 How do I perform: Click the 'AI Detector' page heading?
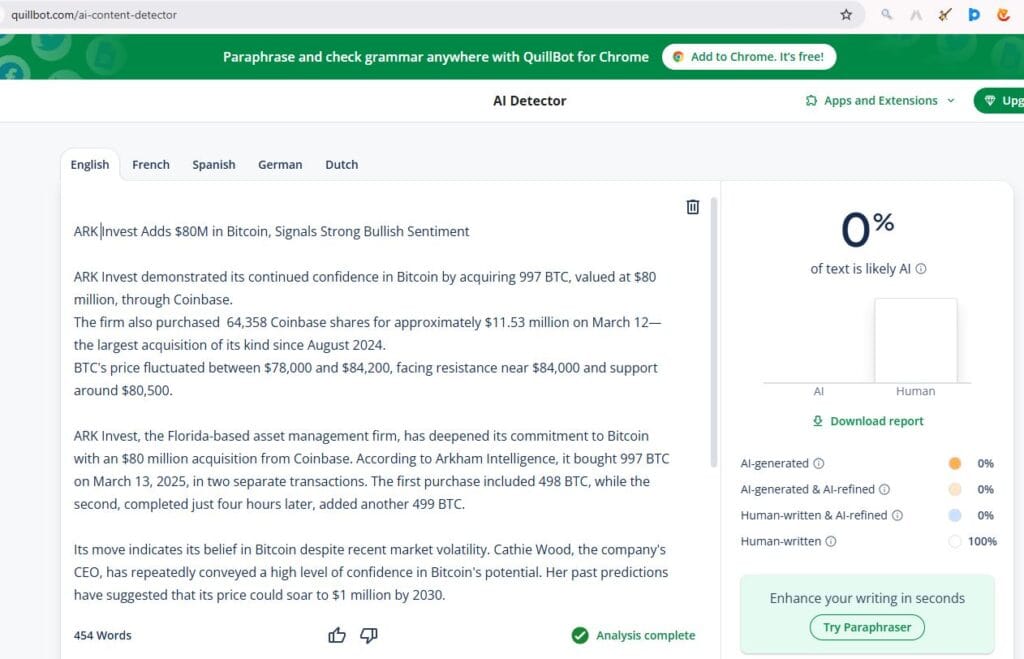coord(530,101)
